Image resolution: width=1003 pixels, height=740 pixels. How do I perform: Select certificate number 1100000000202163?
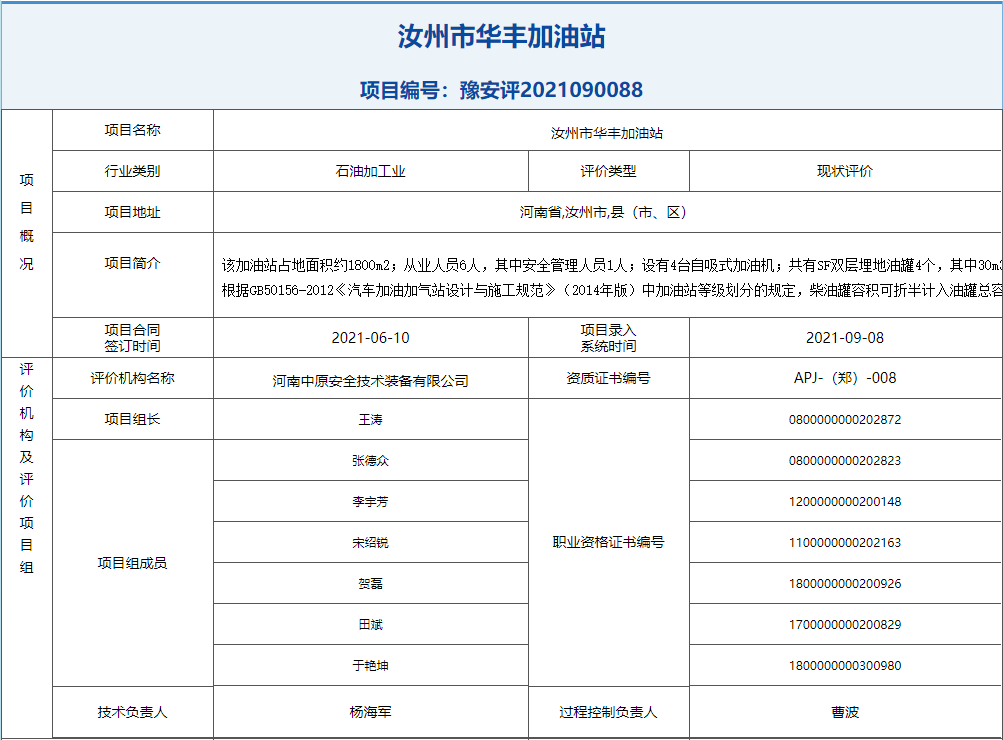click(x=844, y=542)
